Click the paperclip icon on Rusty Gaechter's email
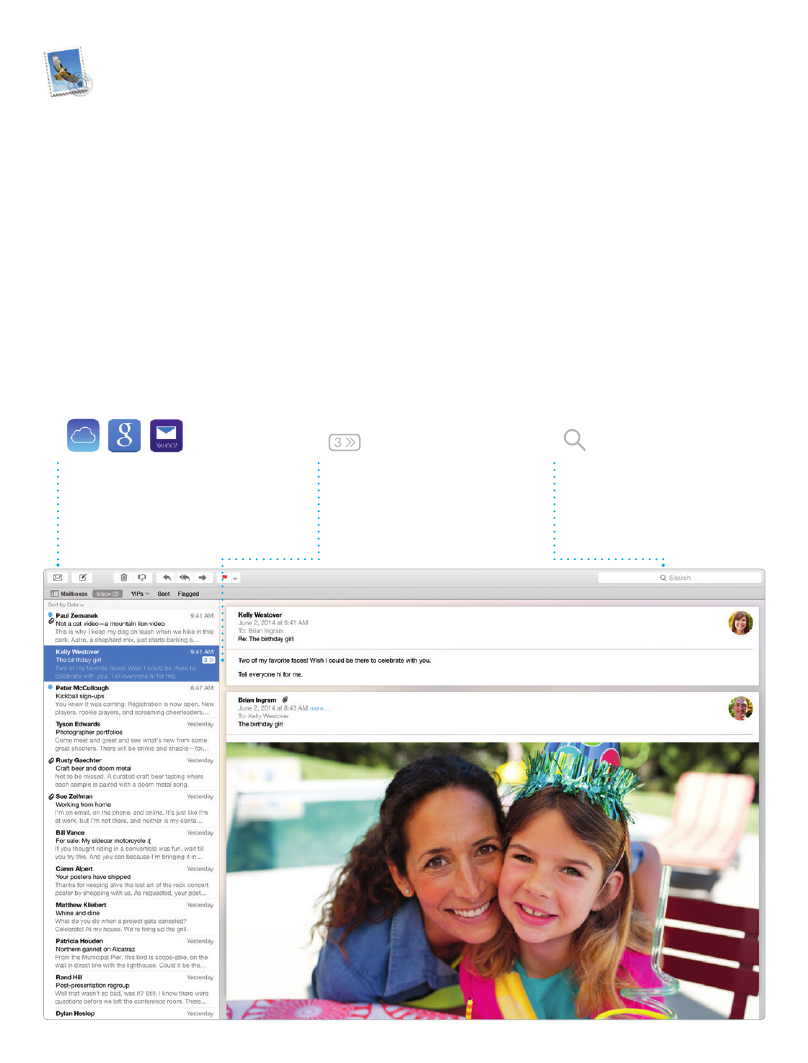The width and height of the screenshot is (808, 1063). click(x=51, y=761)
